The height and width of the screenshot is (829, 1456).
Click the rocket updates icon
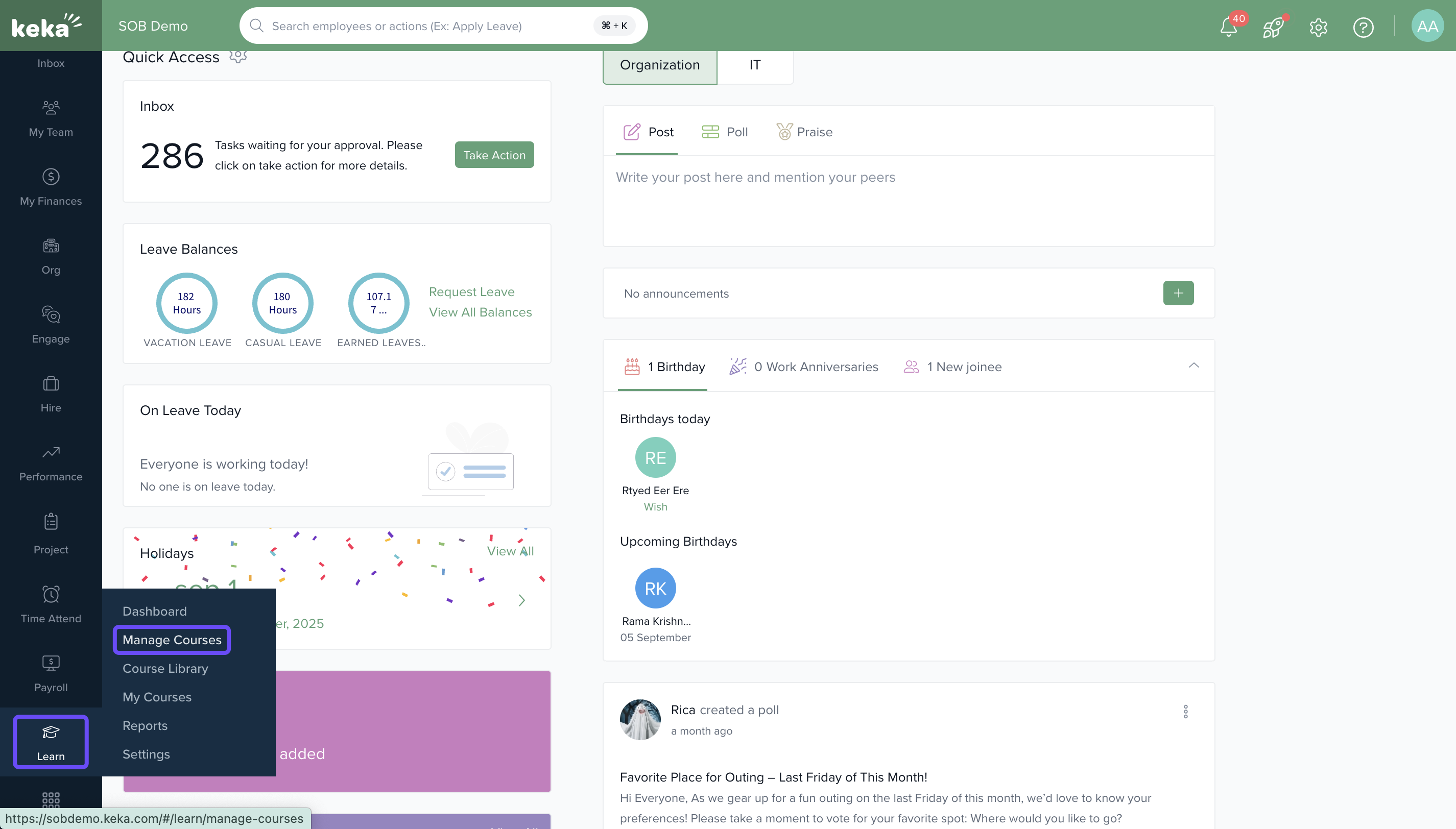point(1273,27)
